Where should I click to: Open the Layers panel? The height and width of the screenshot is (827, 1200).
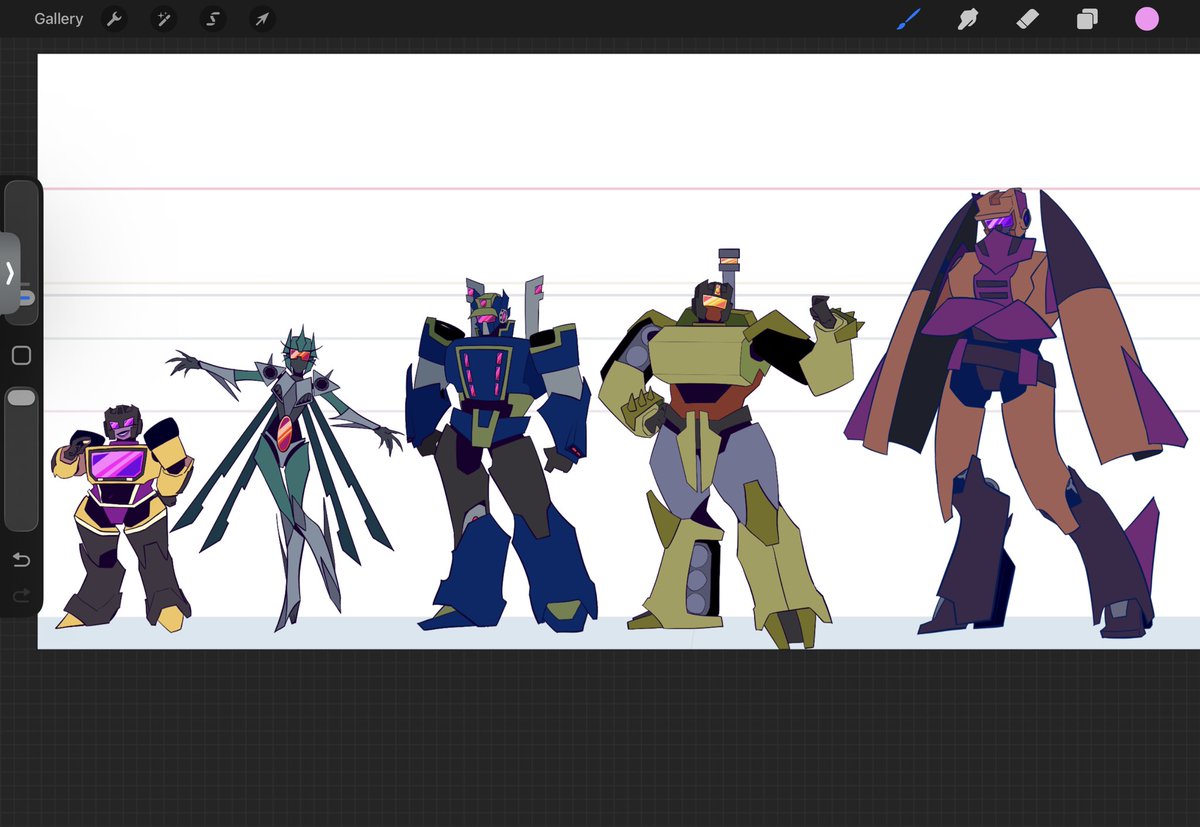pos(1087,19)
